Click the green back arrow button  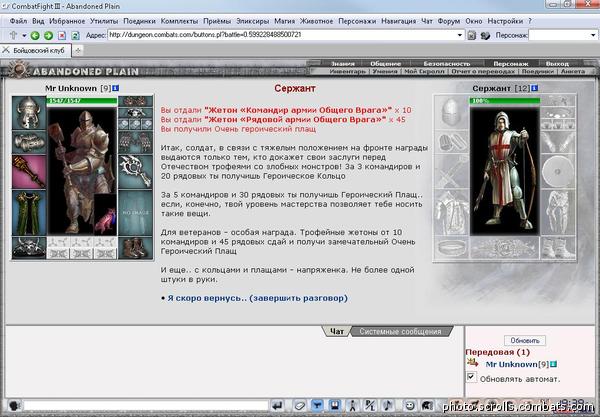point(35,35)
